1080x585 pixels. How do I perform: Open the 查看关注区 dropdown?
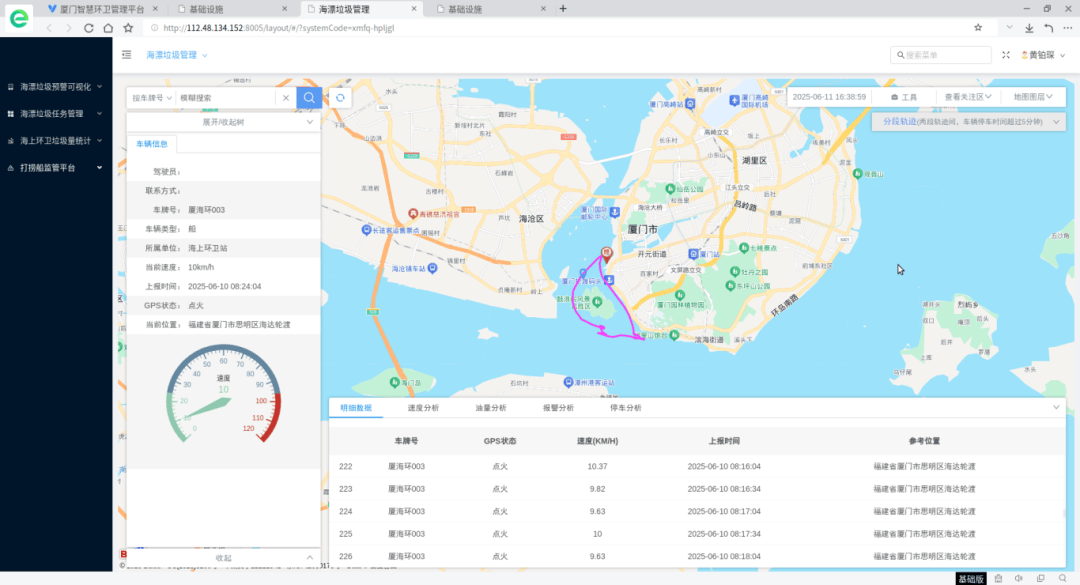click(x=969, y=97)
